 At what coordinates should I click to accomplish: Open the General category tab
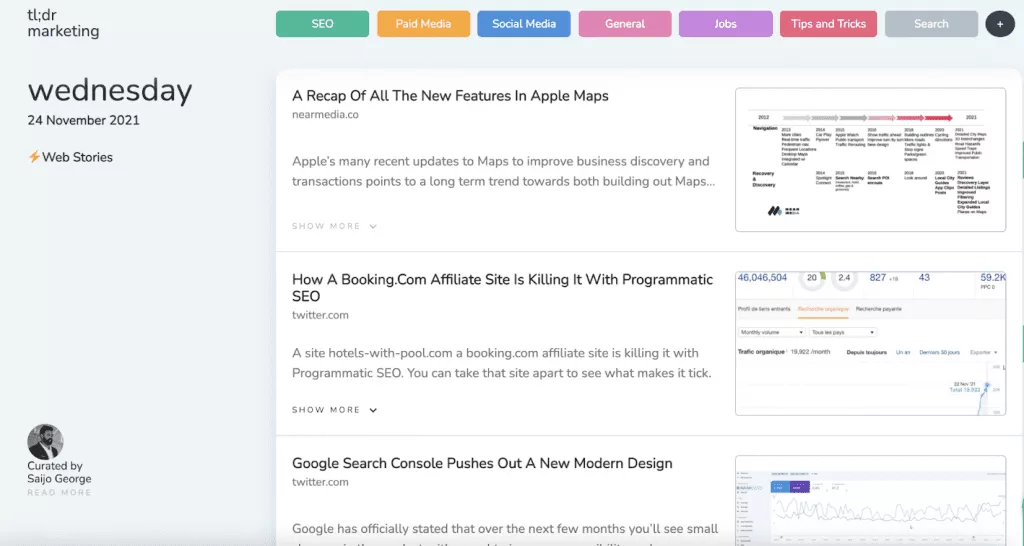625,24
